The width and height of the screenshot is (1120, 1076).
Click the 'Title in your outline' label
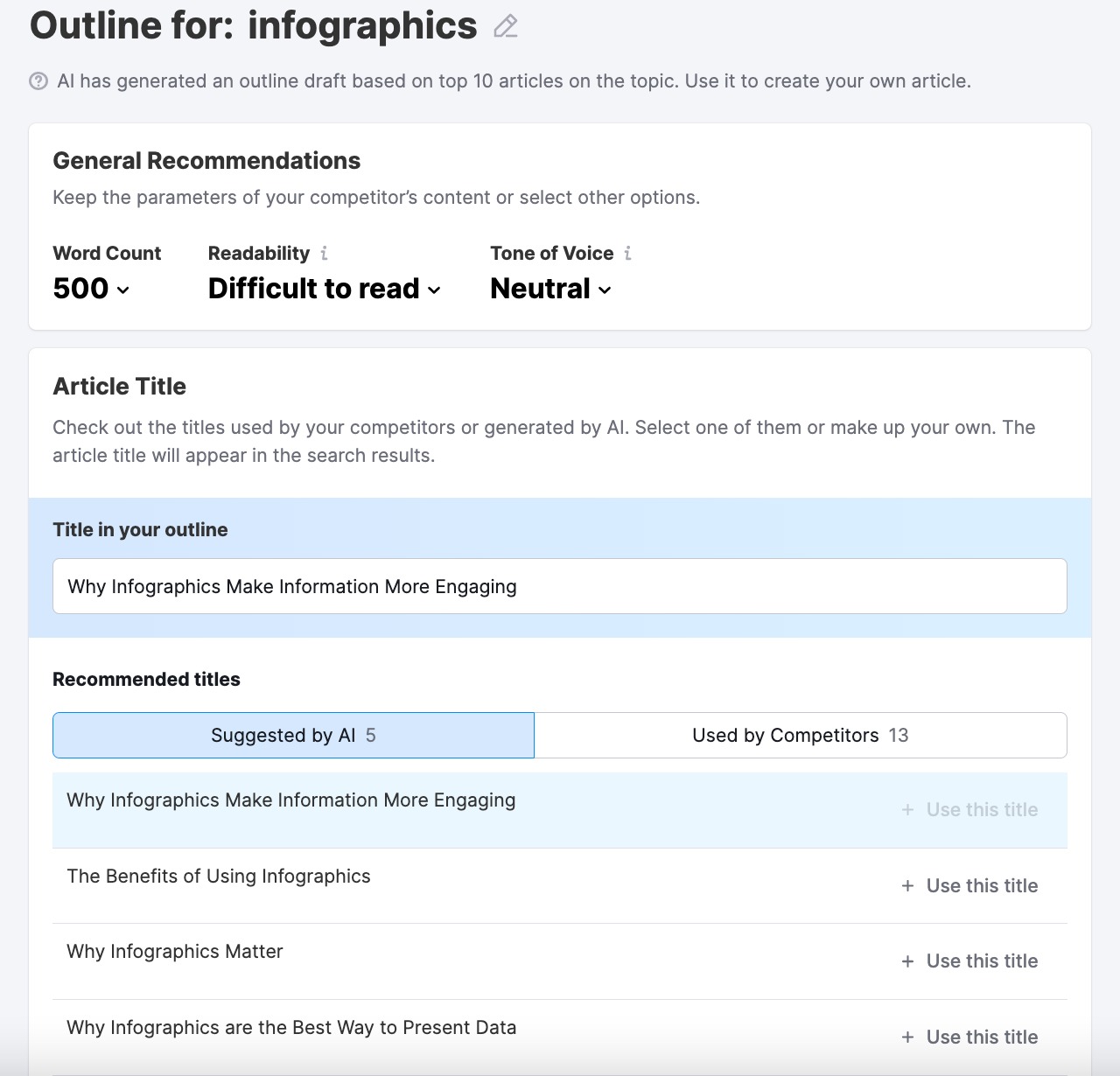140,530
